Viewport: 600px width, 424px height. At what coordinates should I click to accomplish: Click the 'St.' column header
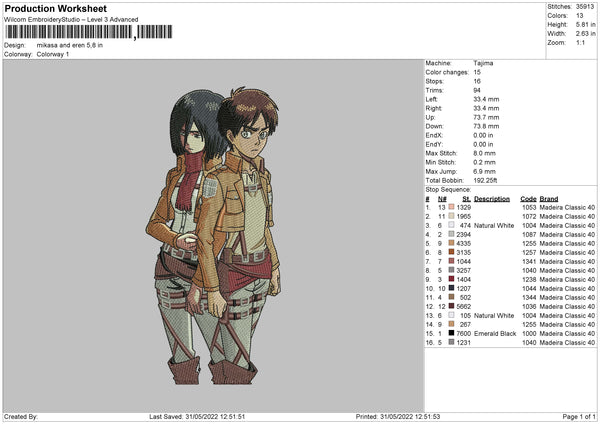[466, 199]
